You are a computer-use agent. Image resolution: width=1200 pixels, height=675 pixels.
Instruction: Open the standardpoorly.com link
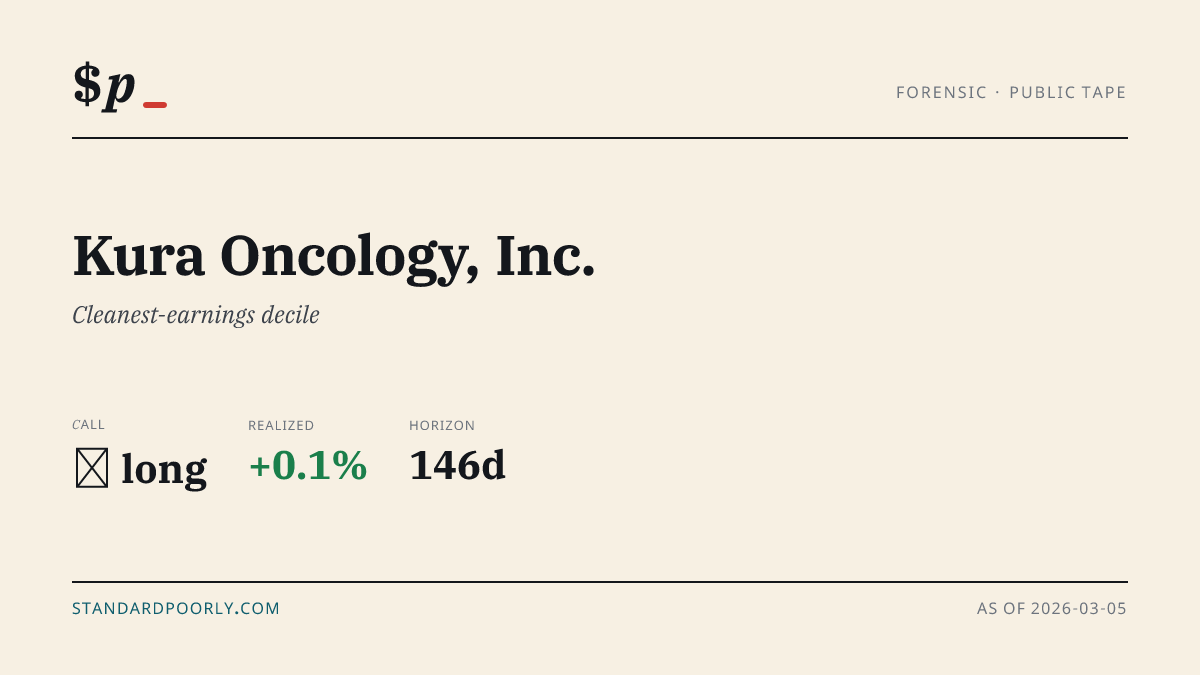(176, 608)
